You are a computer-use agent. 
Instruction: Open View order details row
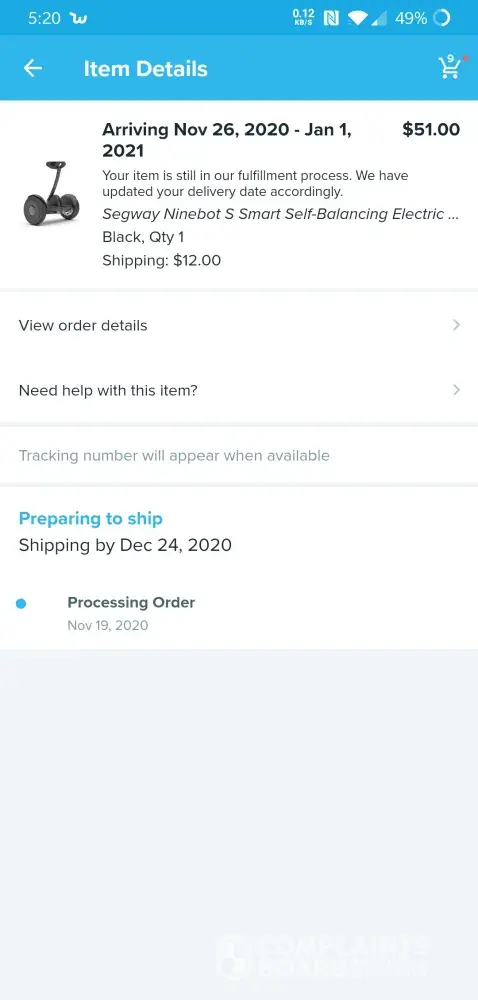tap(239, 325)
